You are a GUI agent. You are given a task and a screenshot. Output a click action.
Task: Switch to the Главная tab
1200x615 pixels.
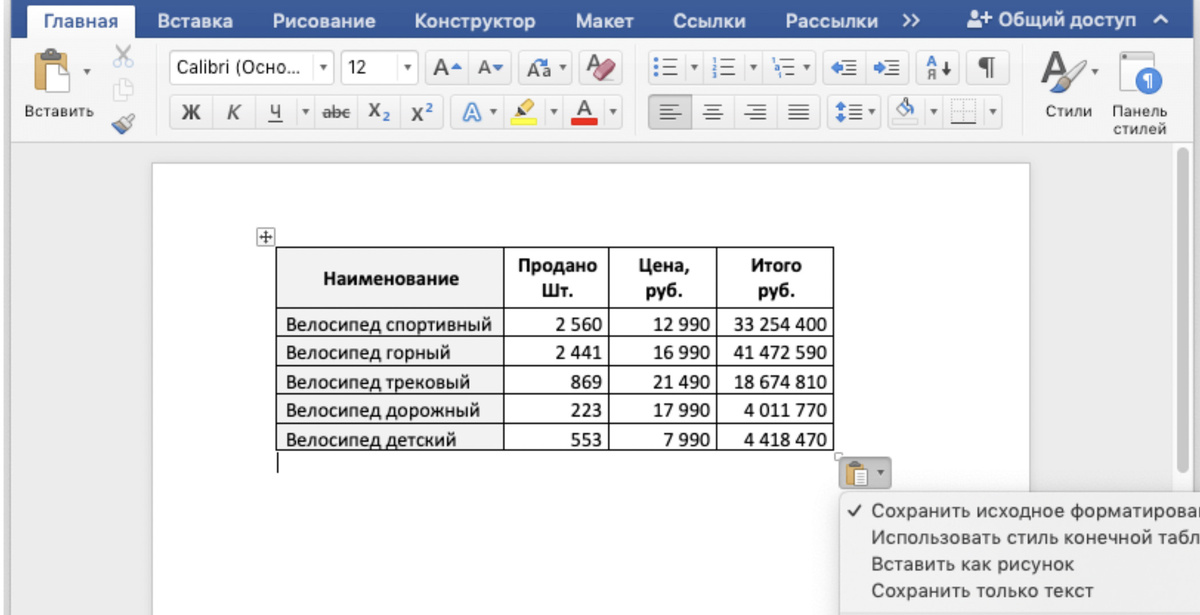(80, 21)
